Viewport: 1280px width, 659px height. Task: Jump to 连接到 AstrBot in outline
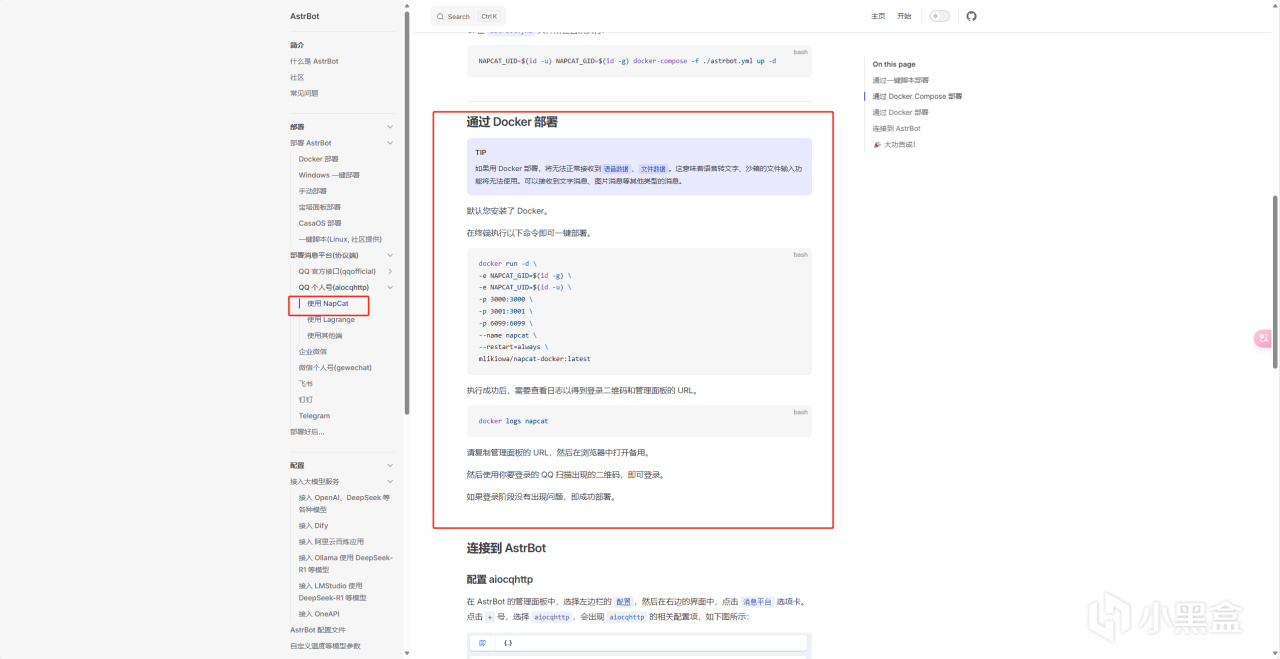point(896,128)
